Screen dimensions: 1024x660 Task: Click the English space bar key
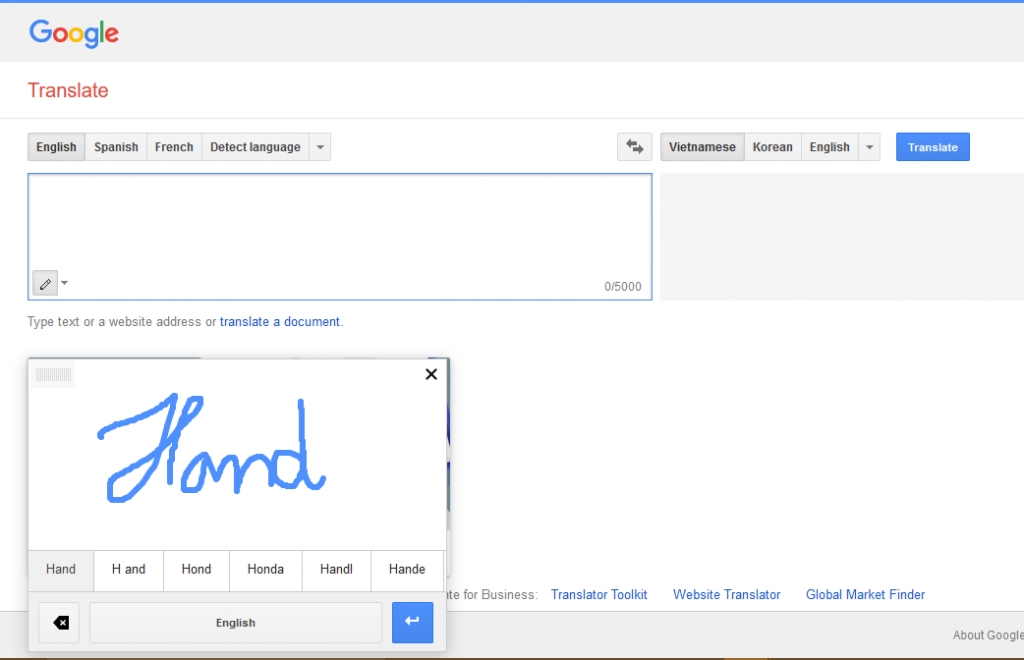click(236, 623)
